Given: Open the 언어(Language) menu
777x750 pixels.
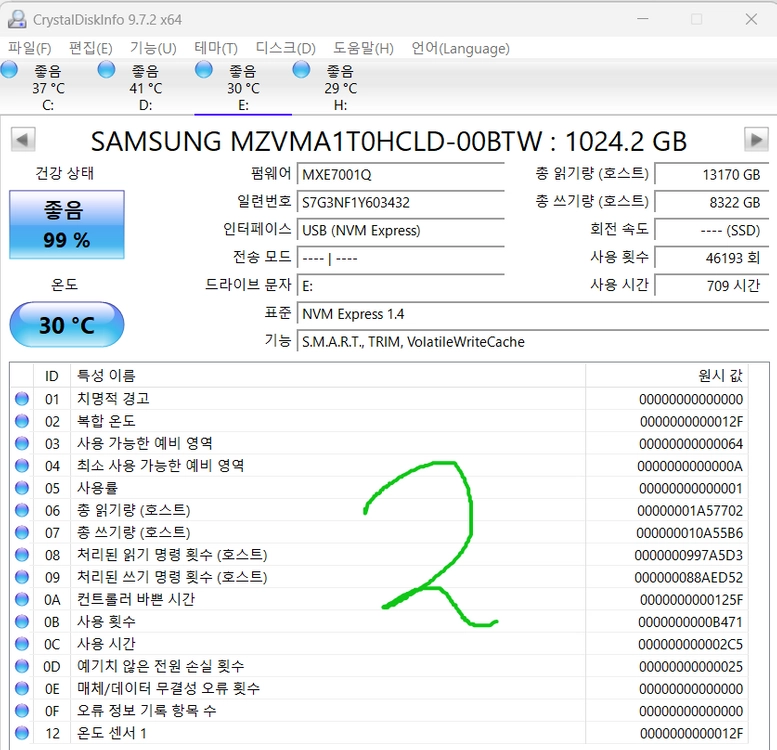Looking at the screenshot, I should click(460, 48).
